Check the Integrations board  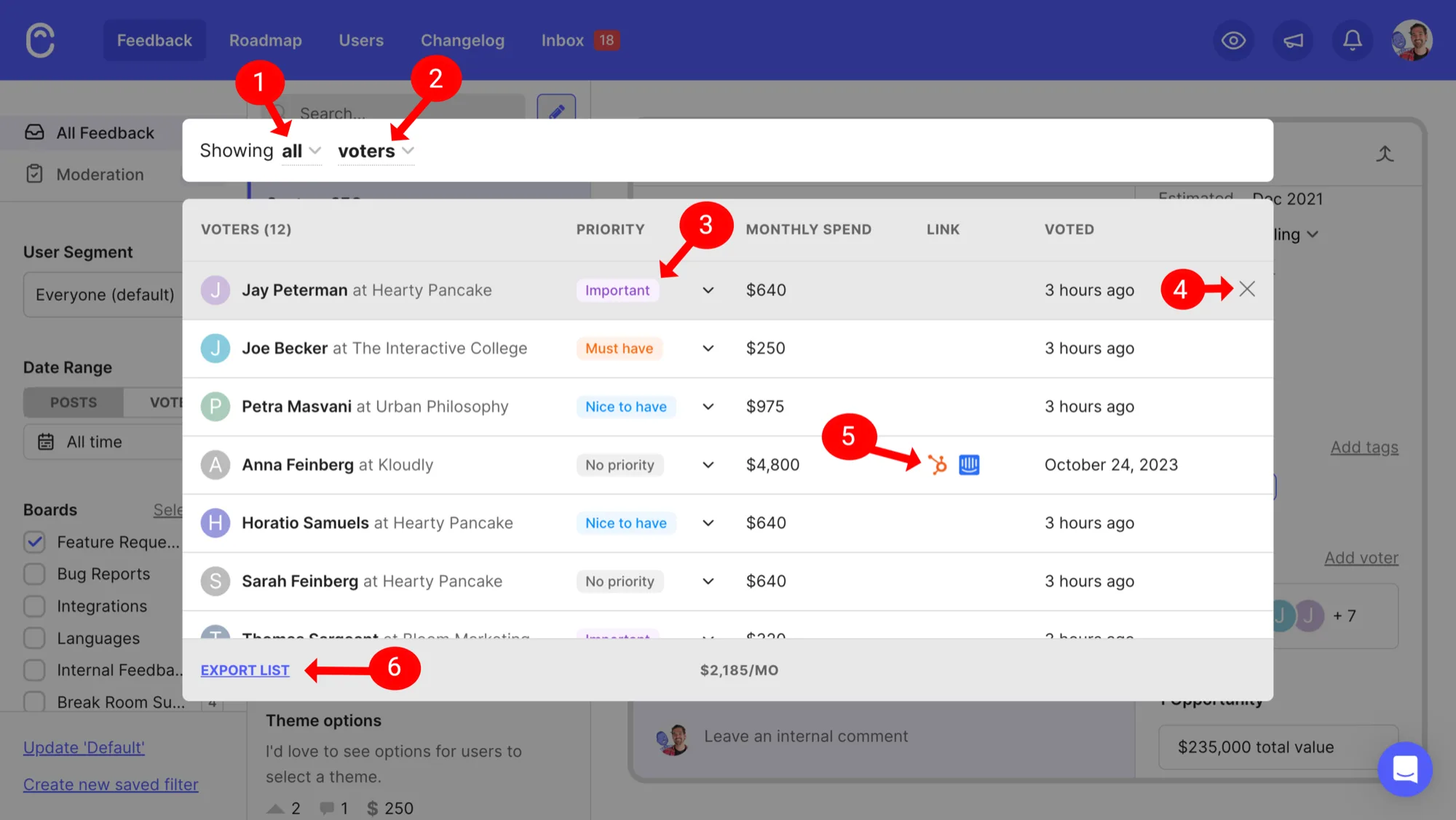[x=34, y=606]
